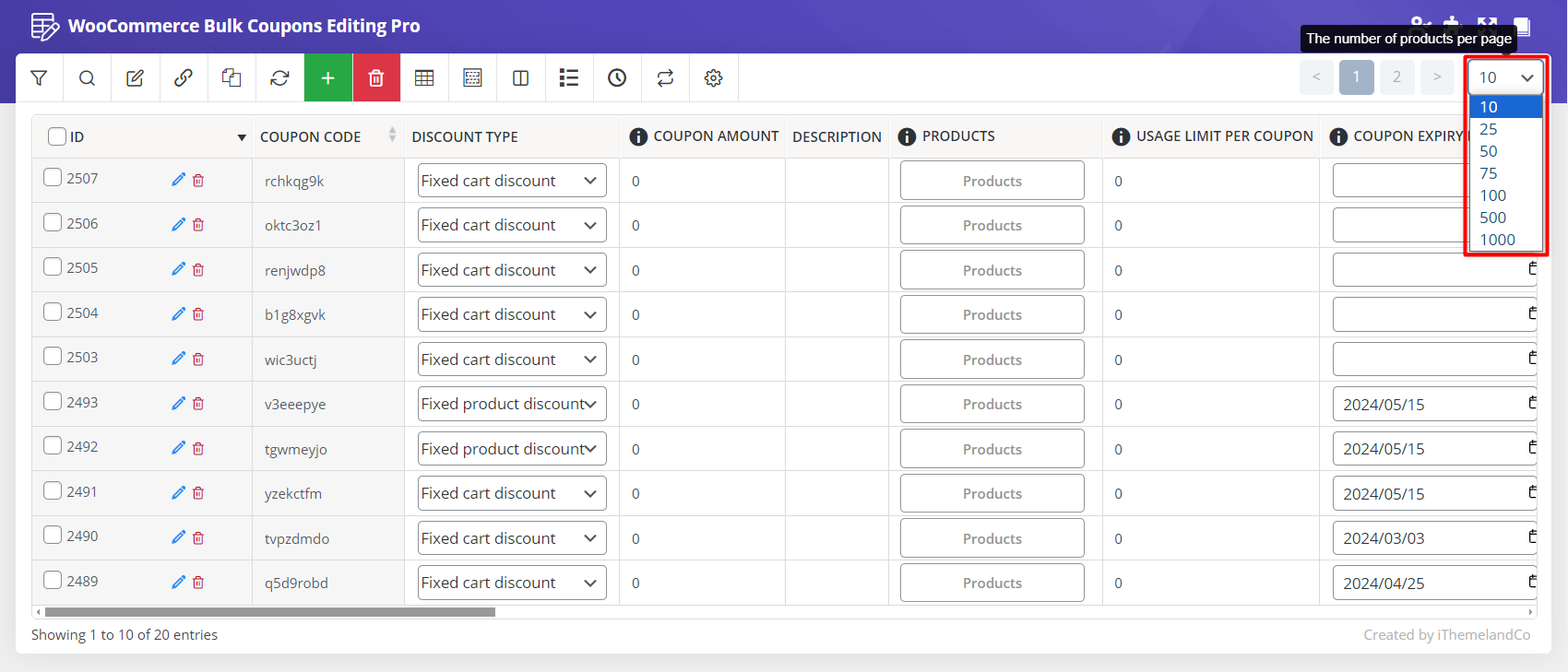Toggle the select-all checkbox beside ID
Viewport: 1568px width, 672px height.
(x=57, y=136)
